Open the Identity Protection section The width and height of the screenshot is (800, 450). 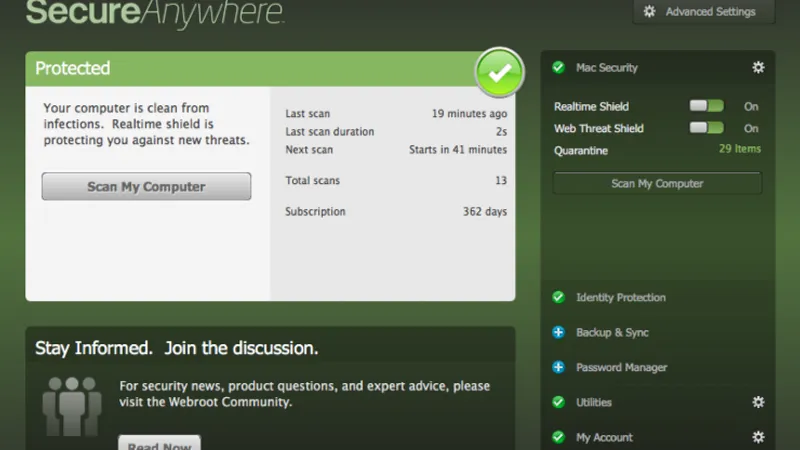point(620,297)
